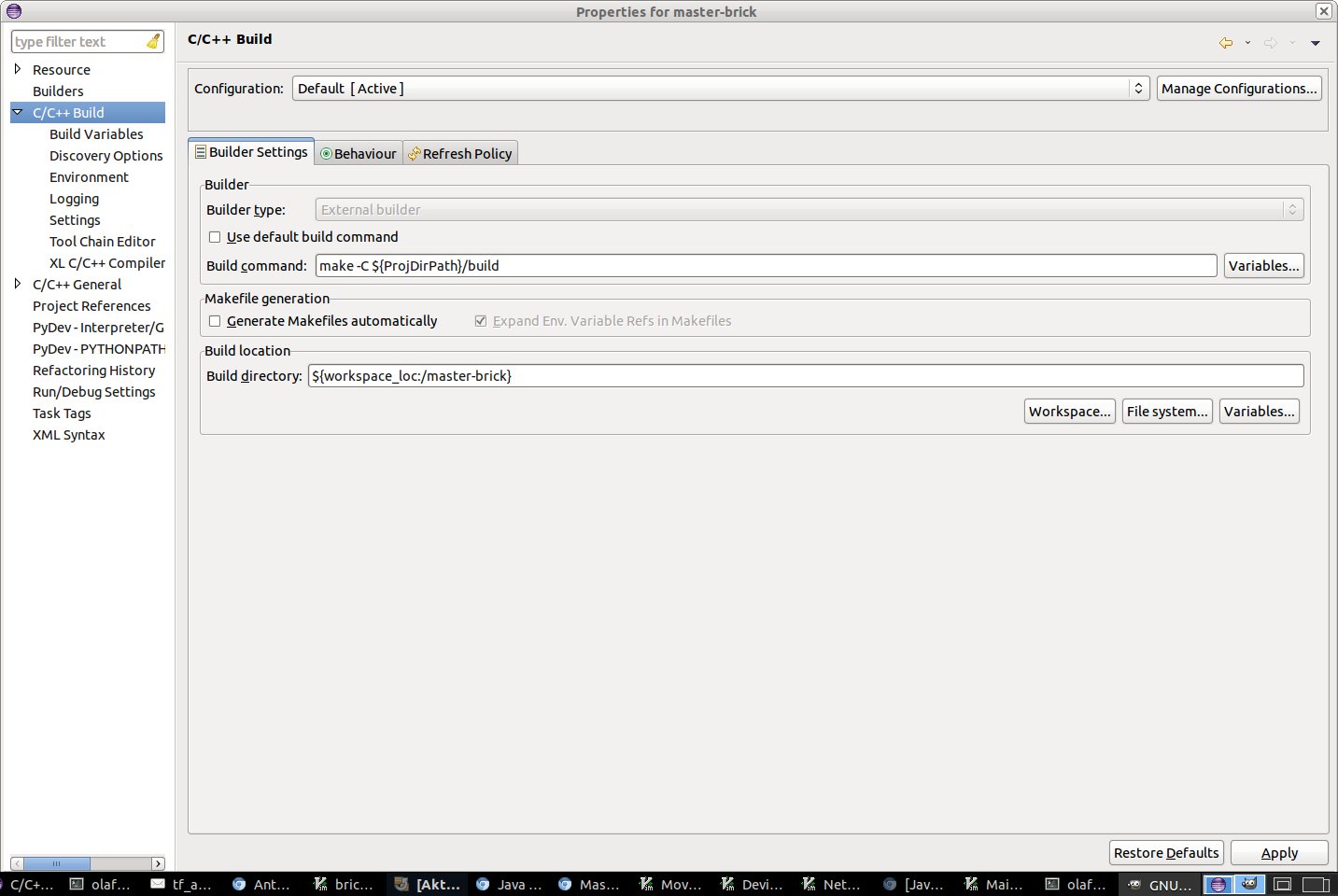Check Generate Makefiles automatically
1338x896 pixels.
coord(215,321)
